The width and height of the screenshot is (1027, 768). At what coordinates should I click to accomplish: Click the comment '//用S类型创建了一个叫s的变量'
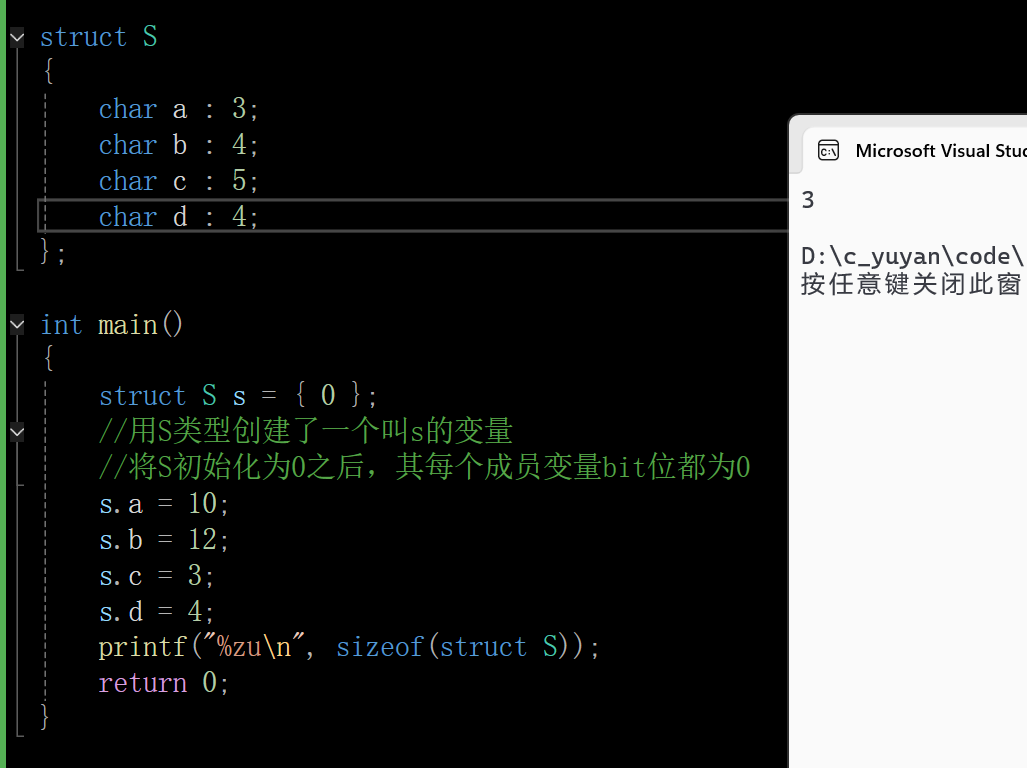point(305,431)
